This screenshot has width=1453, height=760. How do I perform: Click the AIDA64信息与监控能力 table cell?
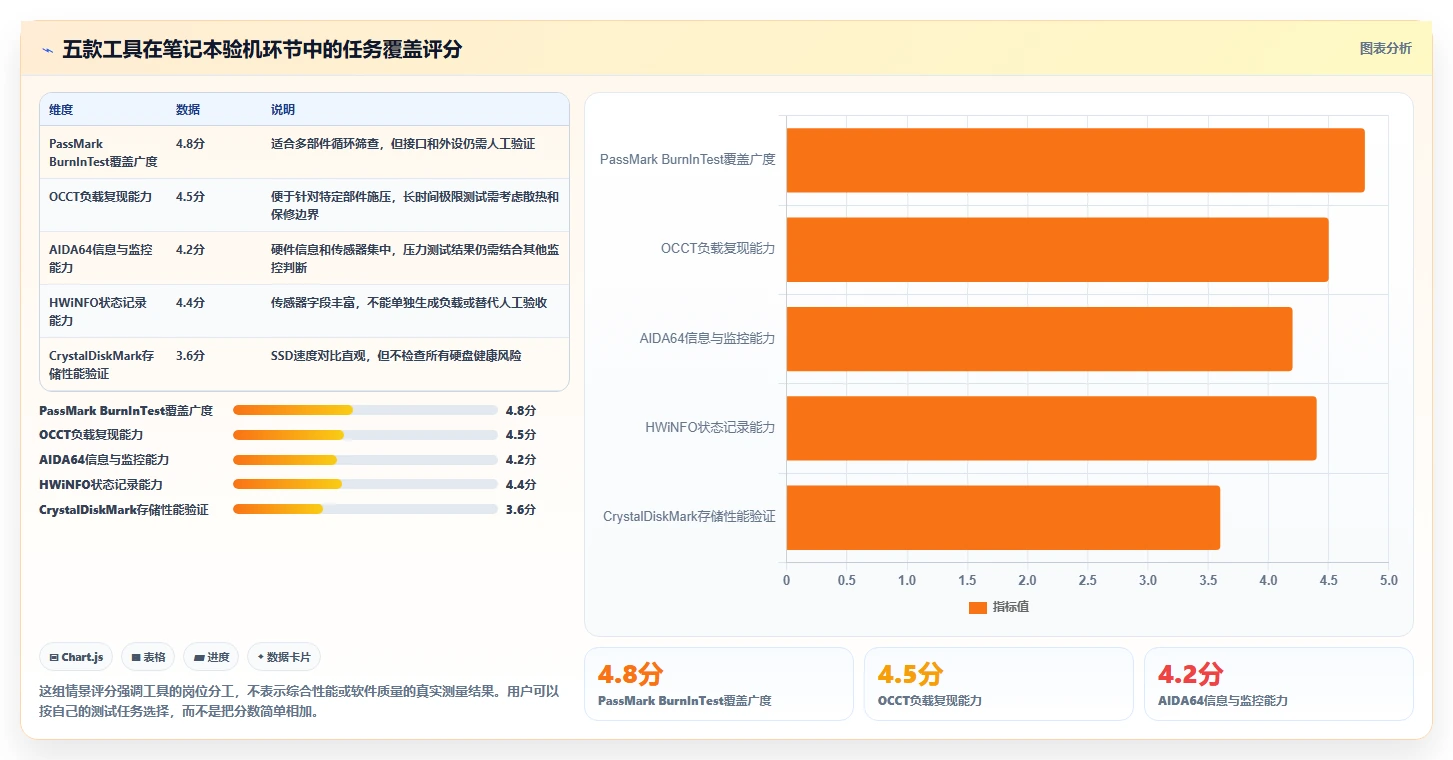[101, 259]
